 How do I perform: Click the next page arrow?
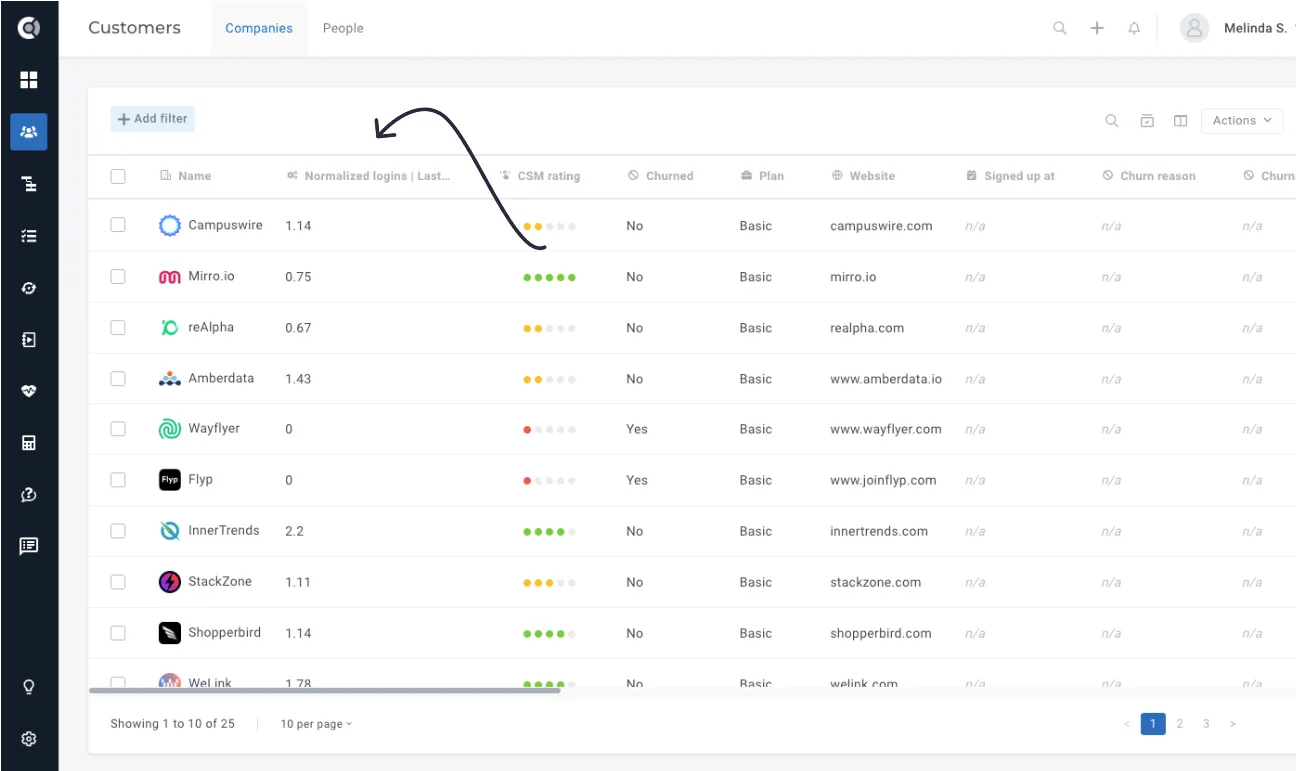pyautogui.click(x=1232, y=724)
